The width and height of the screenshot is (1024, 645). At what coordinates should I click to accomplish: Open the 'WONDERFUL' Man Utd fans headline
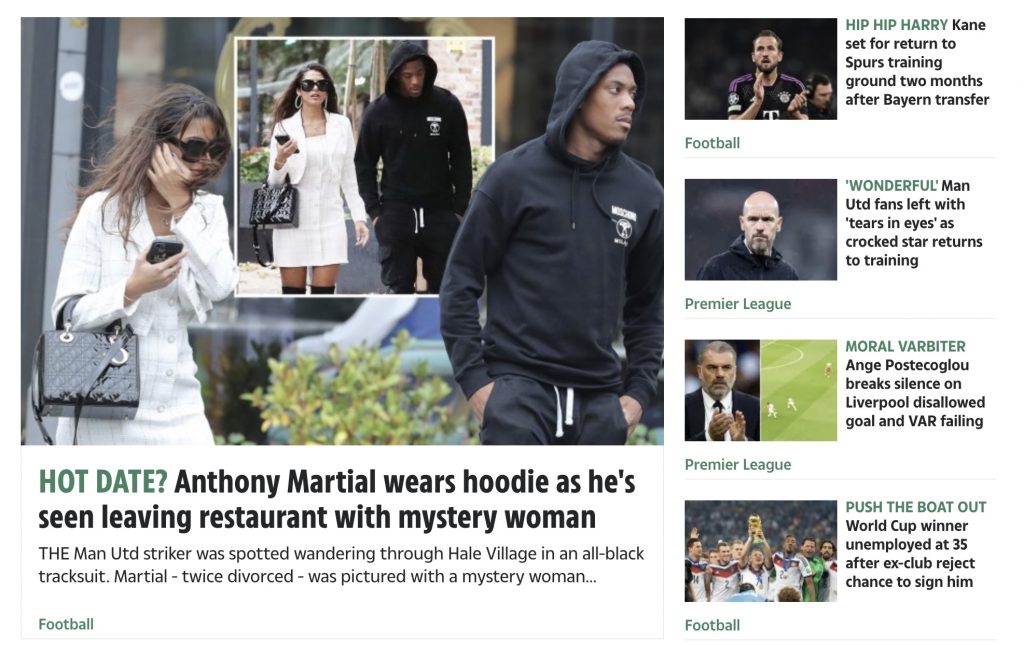coord(914,223)
